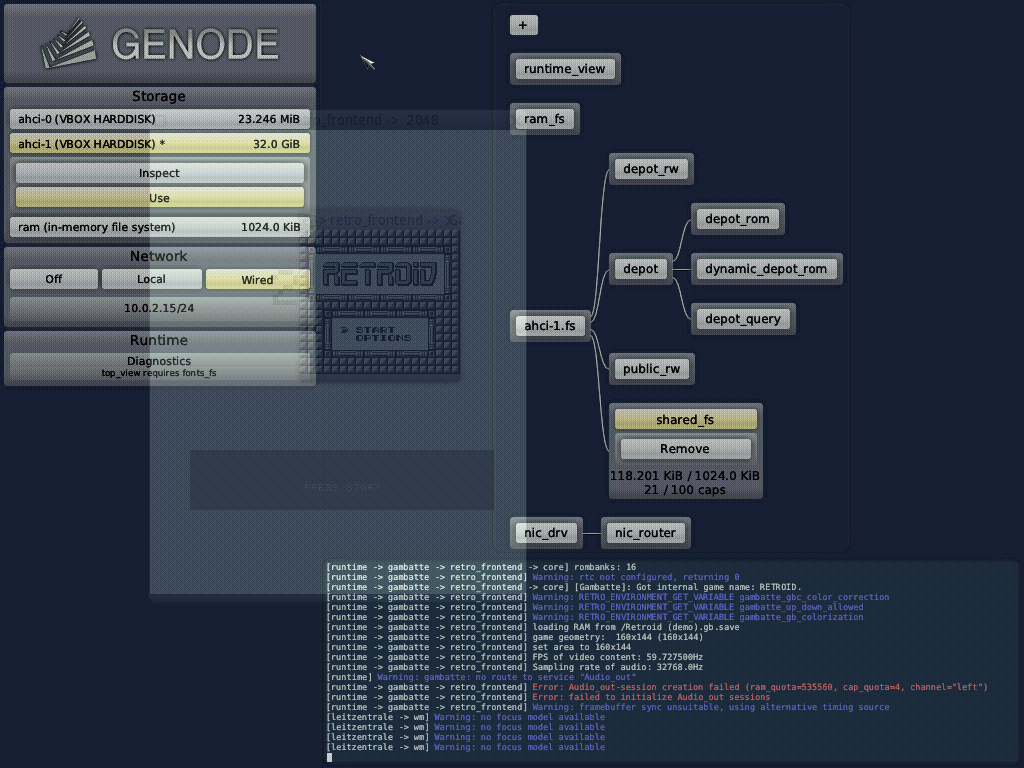Screen dimensions: 1024x768
Task: Collapse ahci-1 (VBOX HARDDISK) storage entry
Action: point(159,144)
